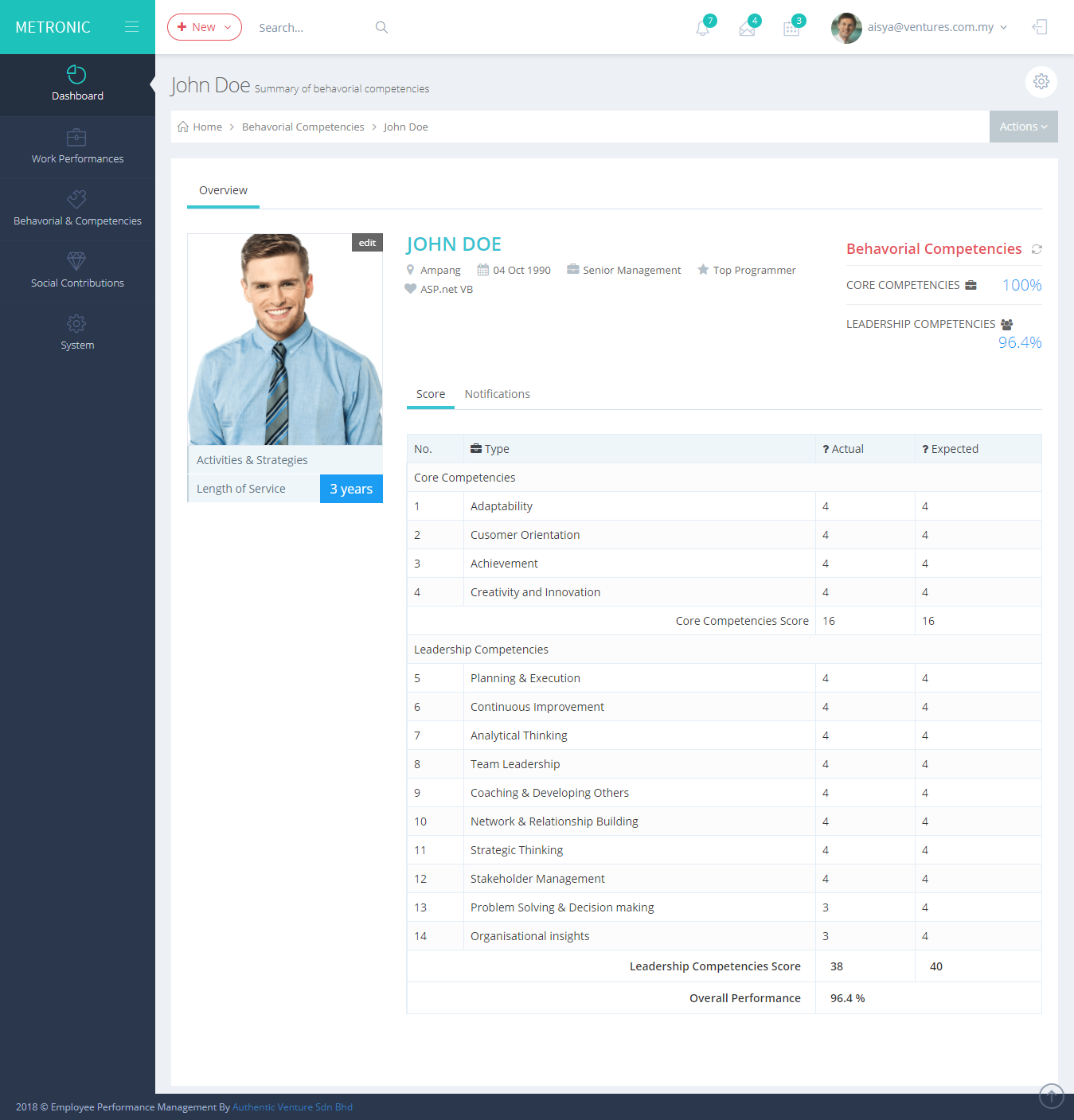Click the 96.4% leadership score
Screen dimensions: 1074x1120
(1020, 342)
